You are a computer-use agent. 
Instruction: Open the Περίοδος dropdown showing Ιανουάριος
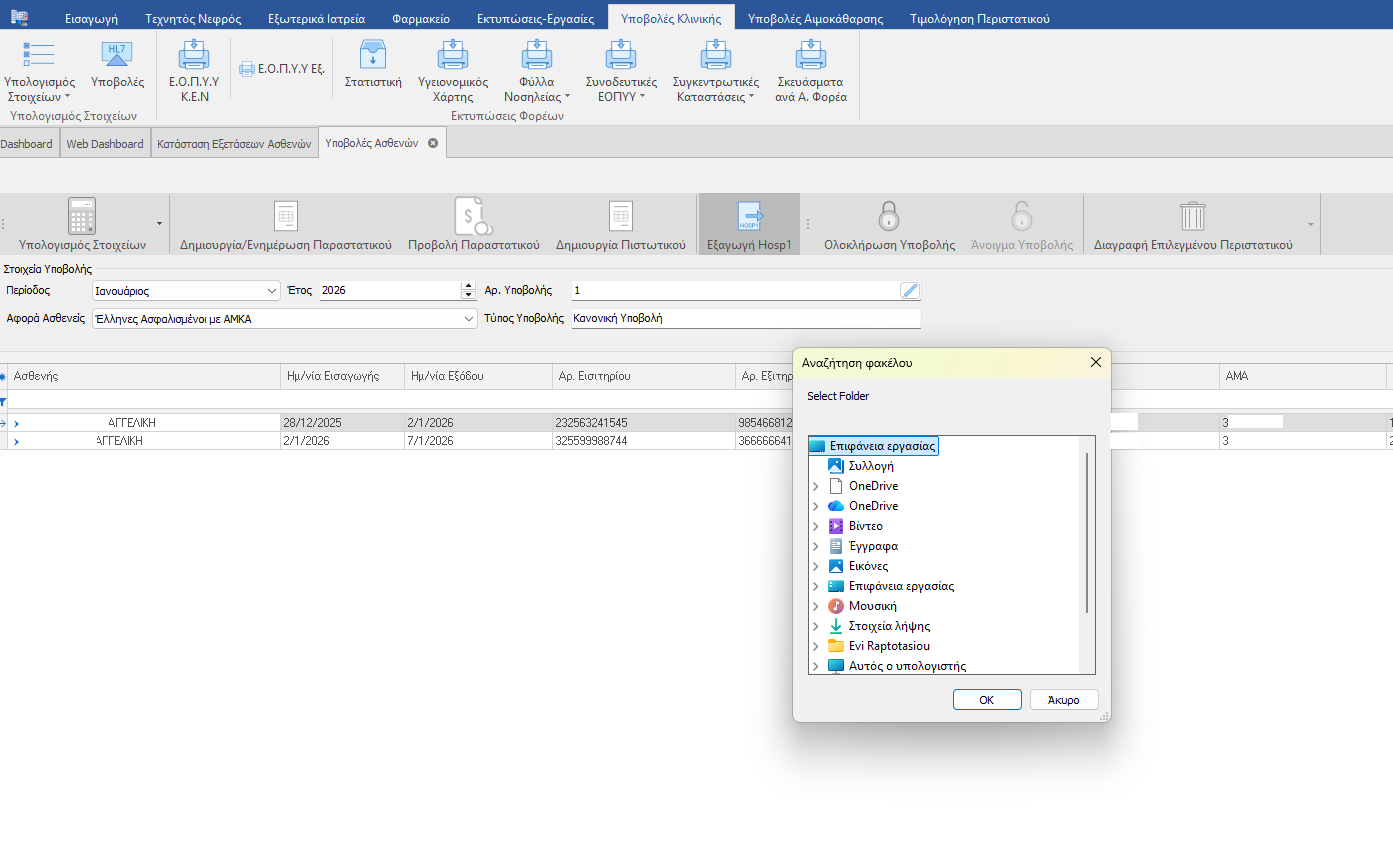[273, 291]
